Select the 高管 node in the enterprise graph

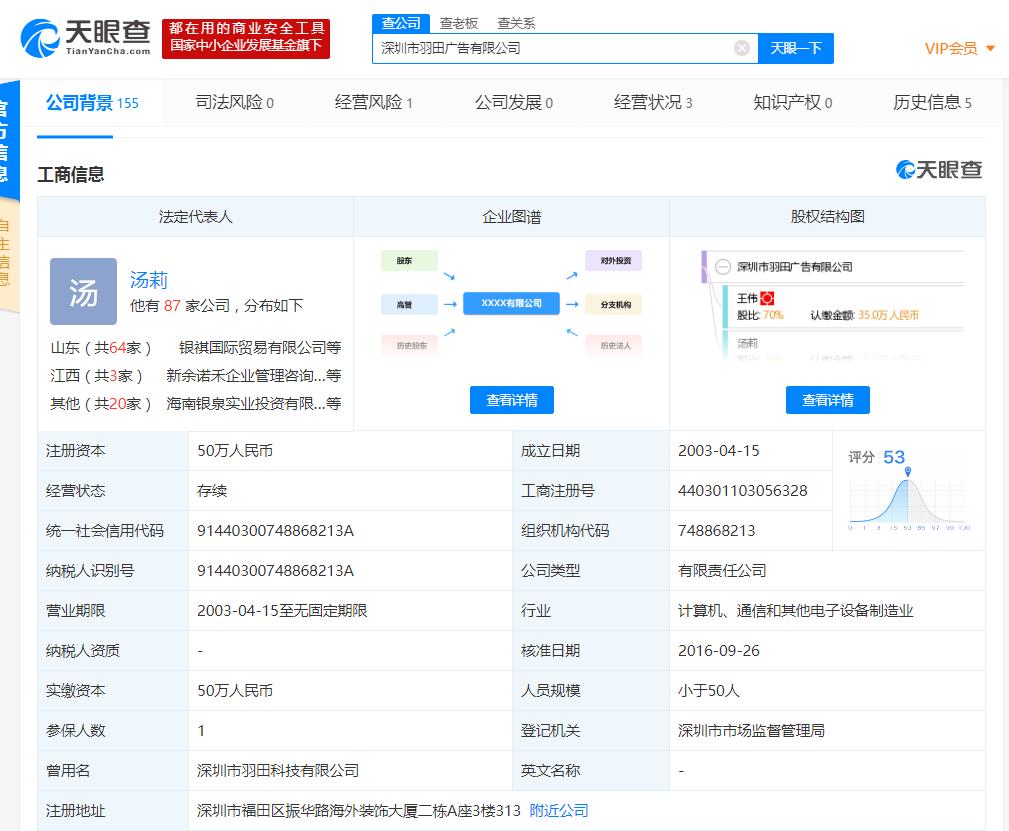point(408,303)
